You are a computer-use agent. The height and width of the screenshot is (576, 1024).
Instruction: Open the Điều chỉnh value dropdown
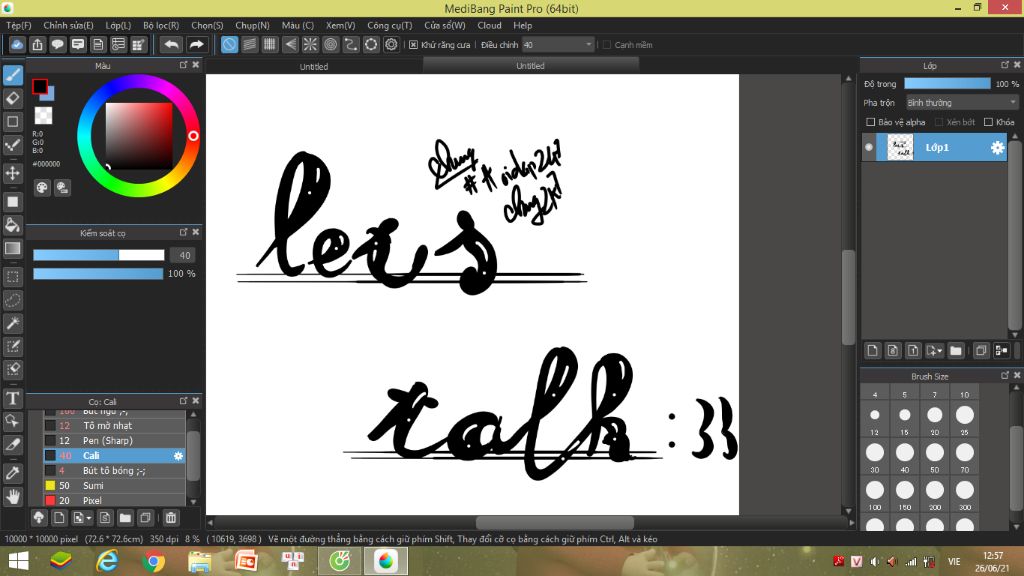coord(558,45)
